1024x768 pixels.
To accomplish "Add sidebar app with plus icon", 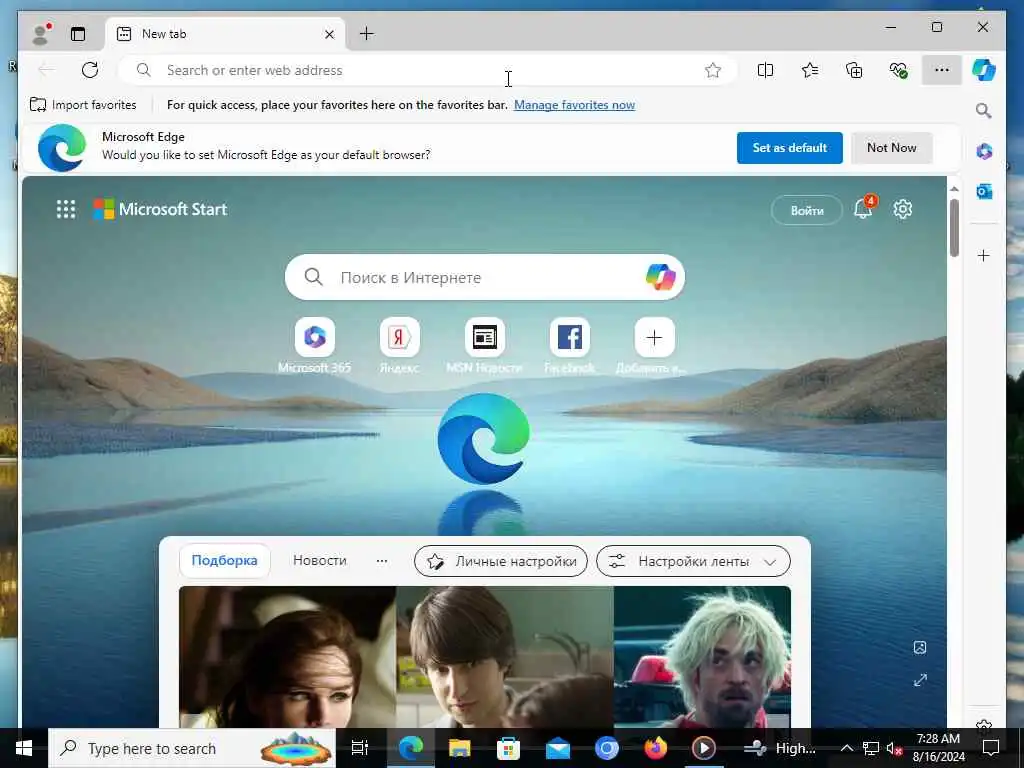I will click(x=984, y=255).
